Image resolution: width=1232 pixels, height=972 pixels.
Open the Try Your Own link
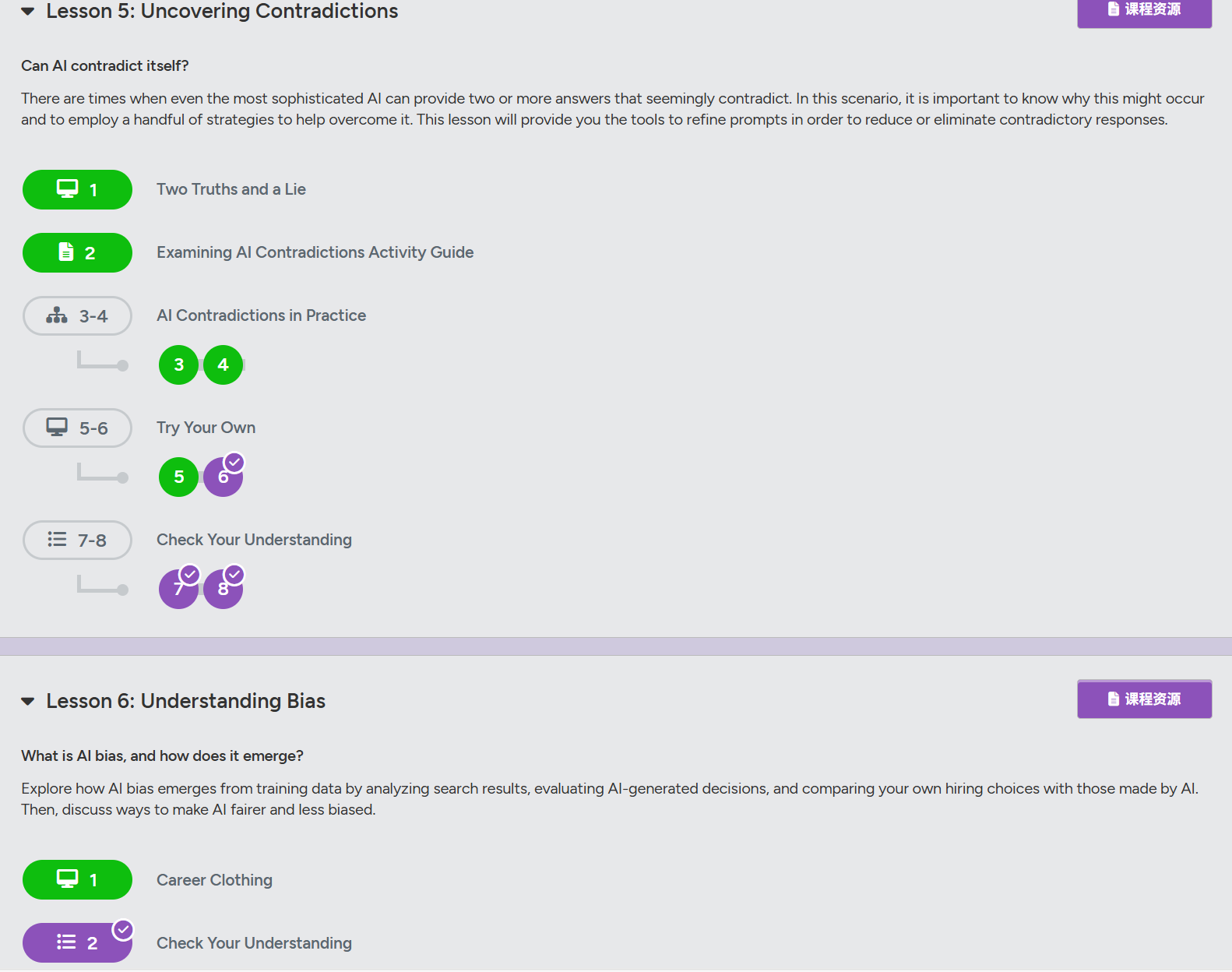[x=206, y=428]
